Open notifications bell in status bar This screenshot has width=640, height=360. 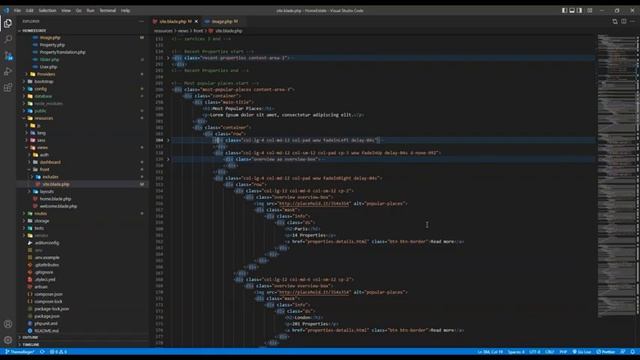point(632,352)
